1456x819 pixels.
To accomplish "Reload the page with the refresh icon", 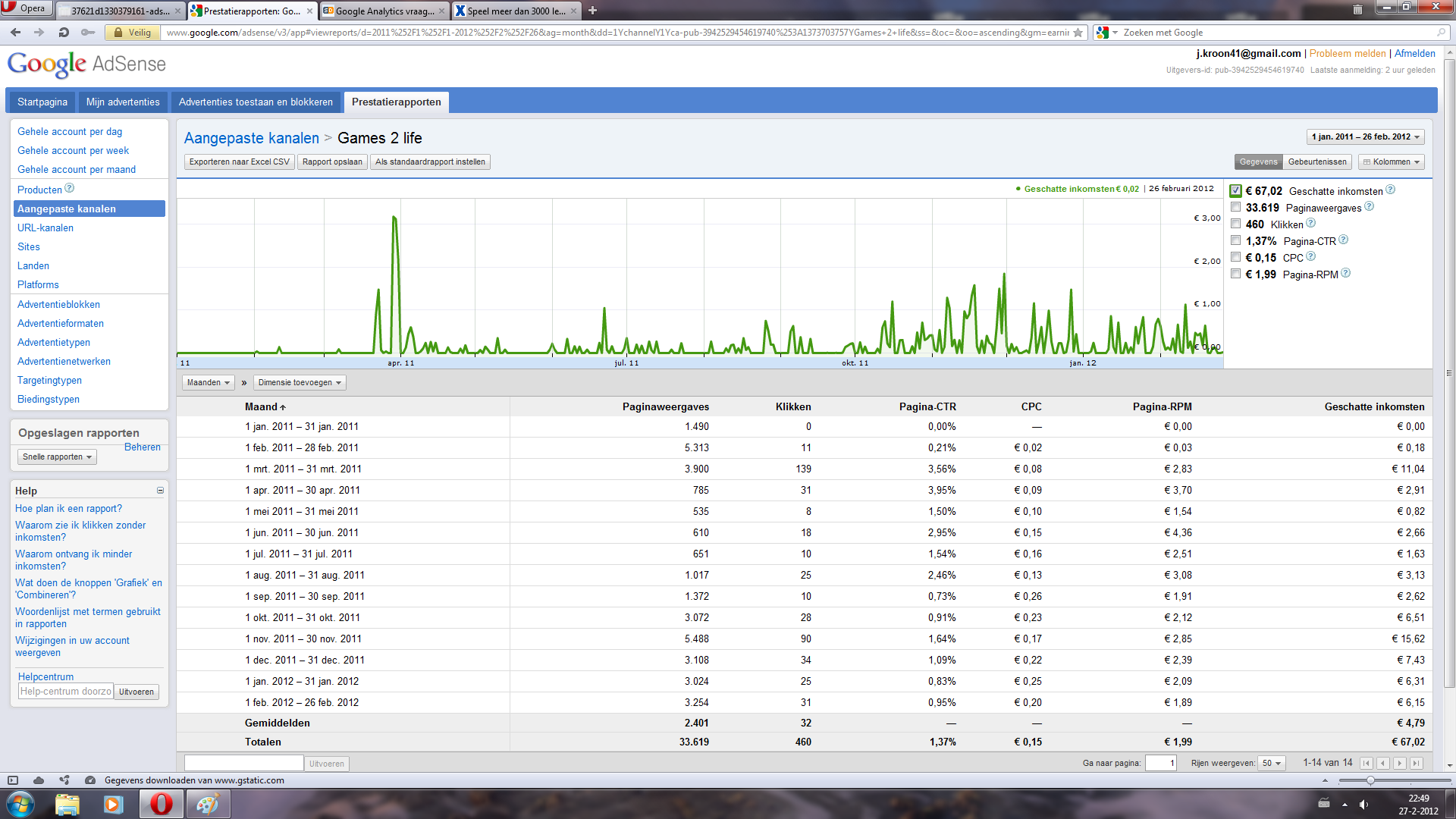I will (x=64, y=33).
